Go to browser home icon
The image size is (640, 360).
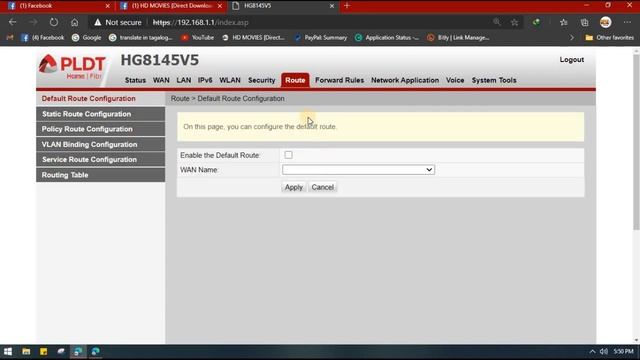(x=74, y=22)
